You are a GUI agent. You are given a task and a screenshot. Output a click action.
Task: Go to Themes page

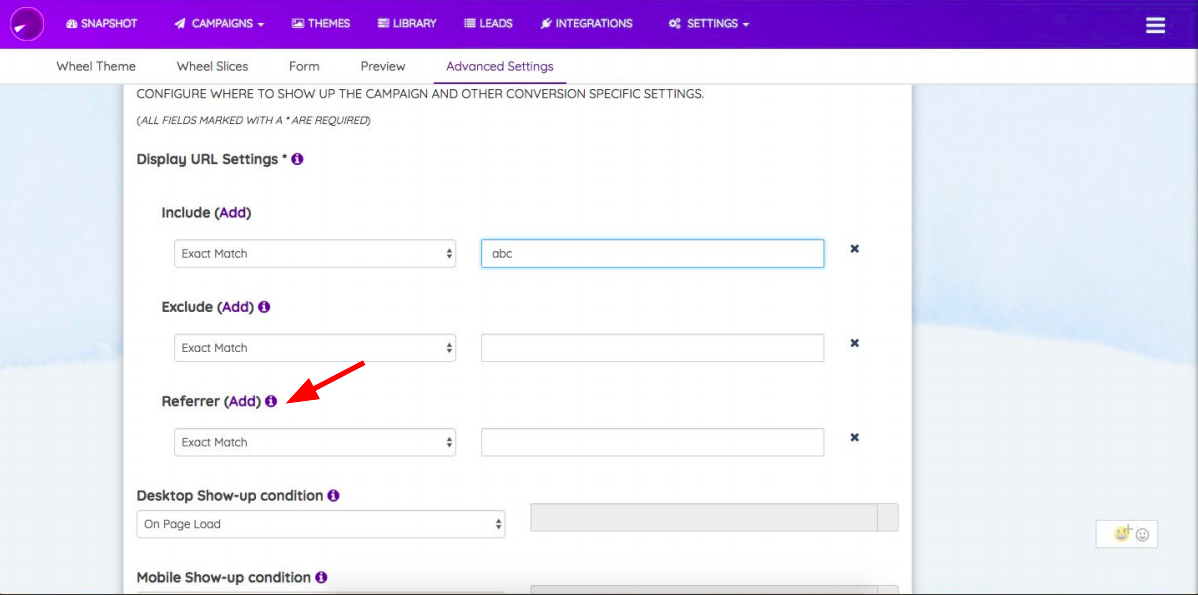(321, 24)
